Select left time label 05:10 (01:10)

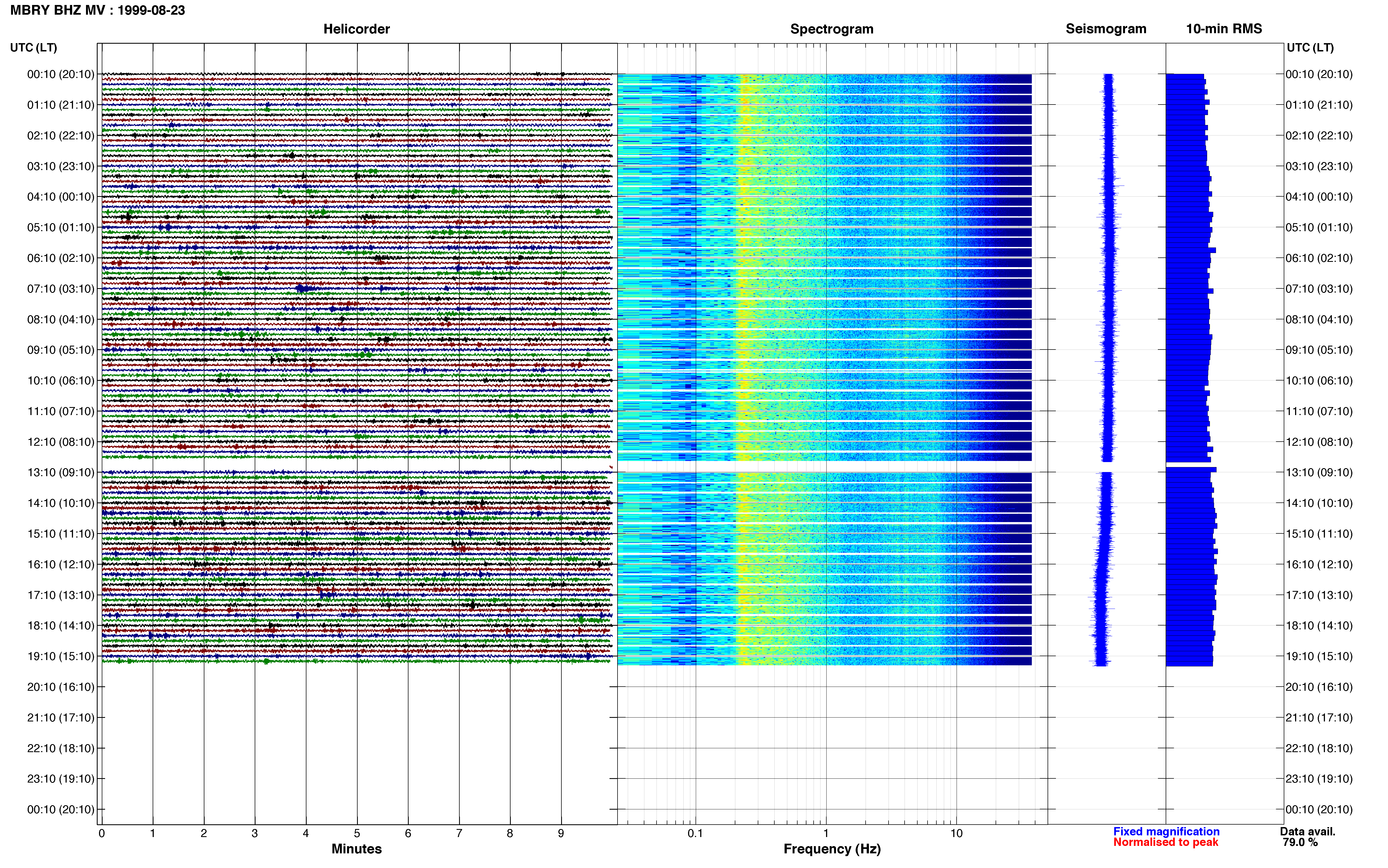(61, 227)
